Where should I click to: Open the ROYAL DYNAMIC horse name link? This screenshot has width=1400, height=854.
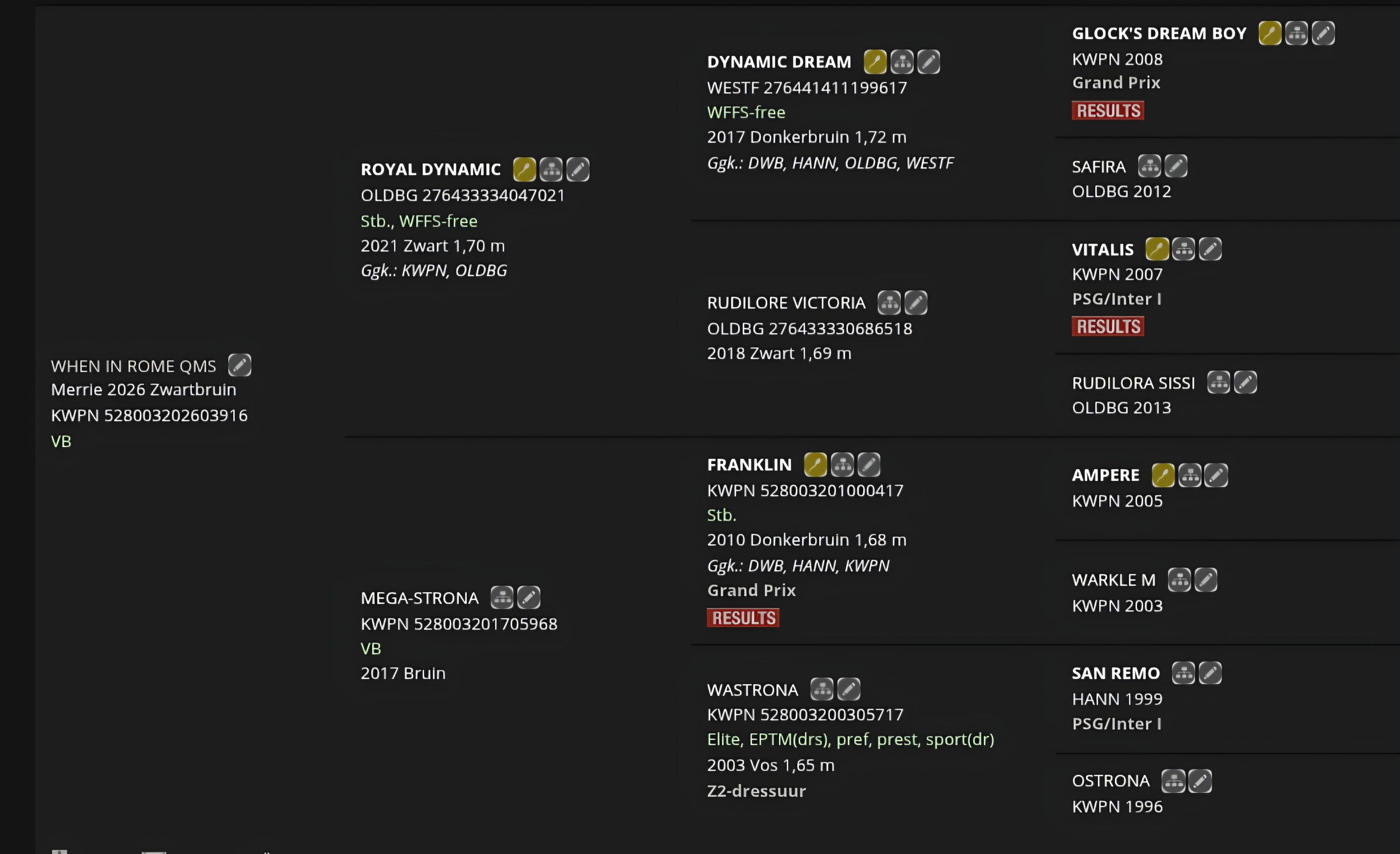tap(431, 169)
